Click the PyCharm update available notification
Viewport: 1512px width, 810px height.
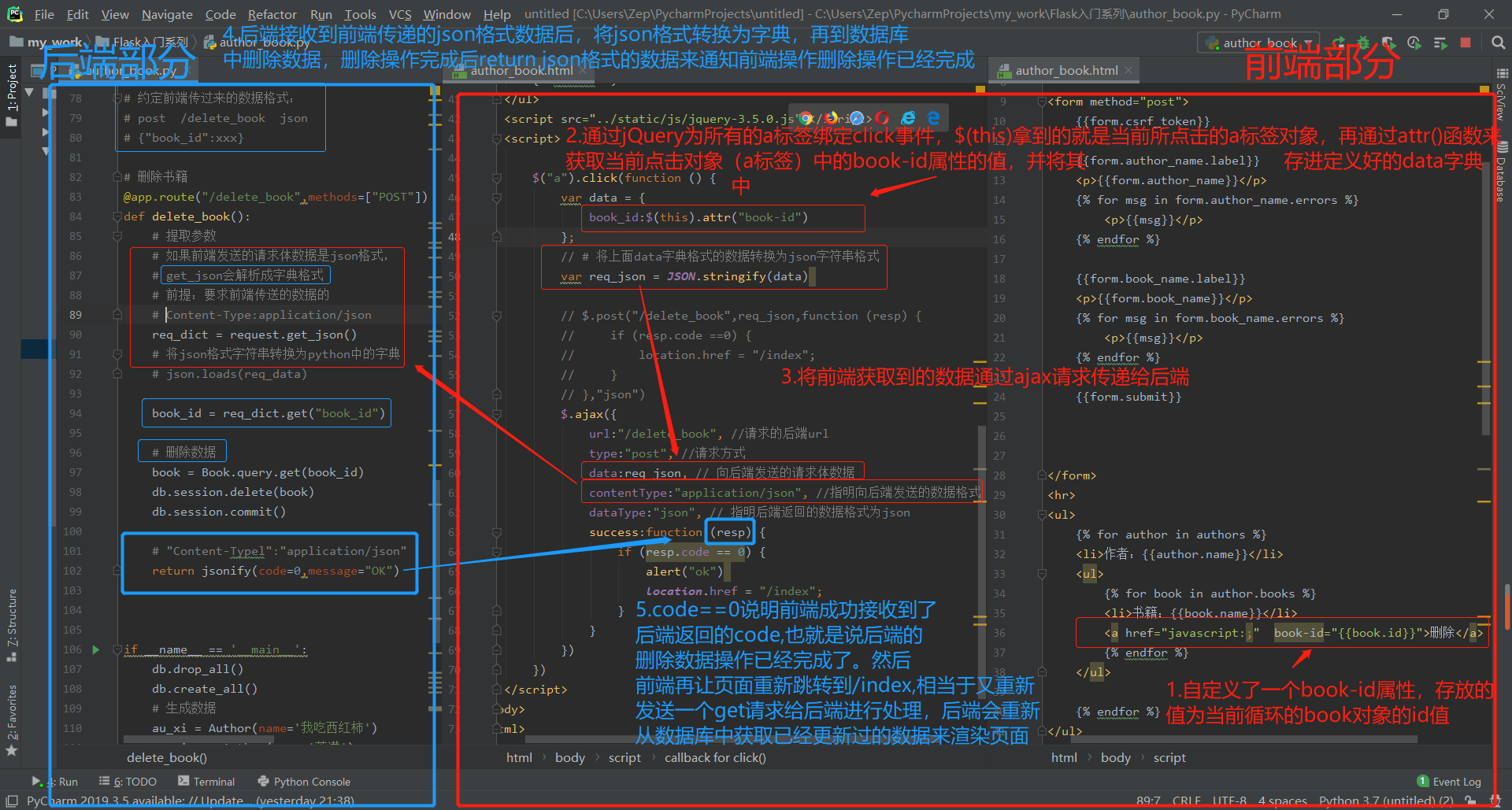click(190, 801)
